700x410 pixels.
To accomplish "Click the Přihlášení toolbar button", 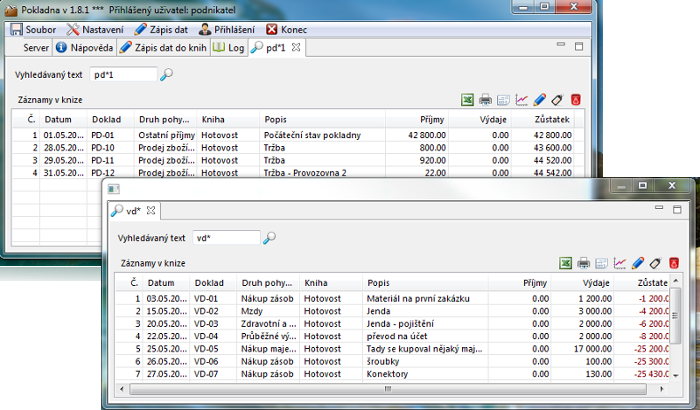I will click(226, 29).
